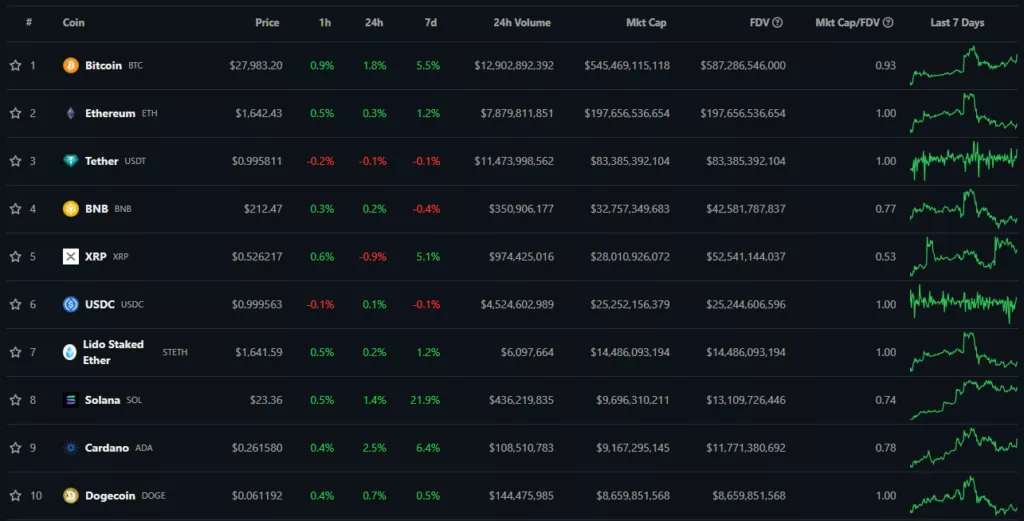Click XRP Mkt Cap/FDV value 0.53
The height and width of the screenshot is (521, 1024).
point(886,257)
